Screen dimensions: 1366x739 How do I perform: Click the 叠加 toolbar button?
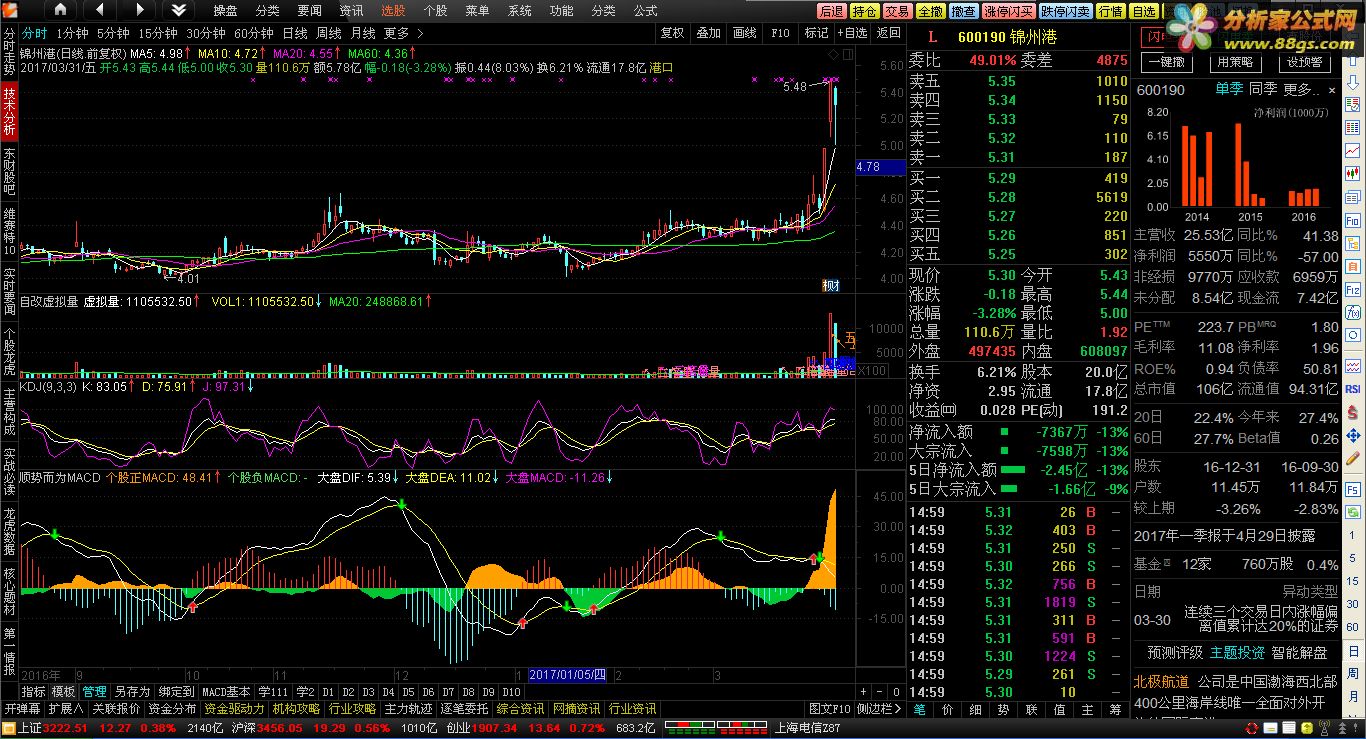pyautogui.click(x=709, y=33)
